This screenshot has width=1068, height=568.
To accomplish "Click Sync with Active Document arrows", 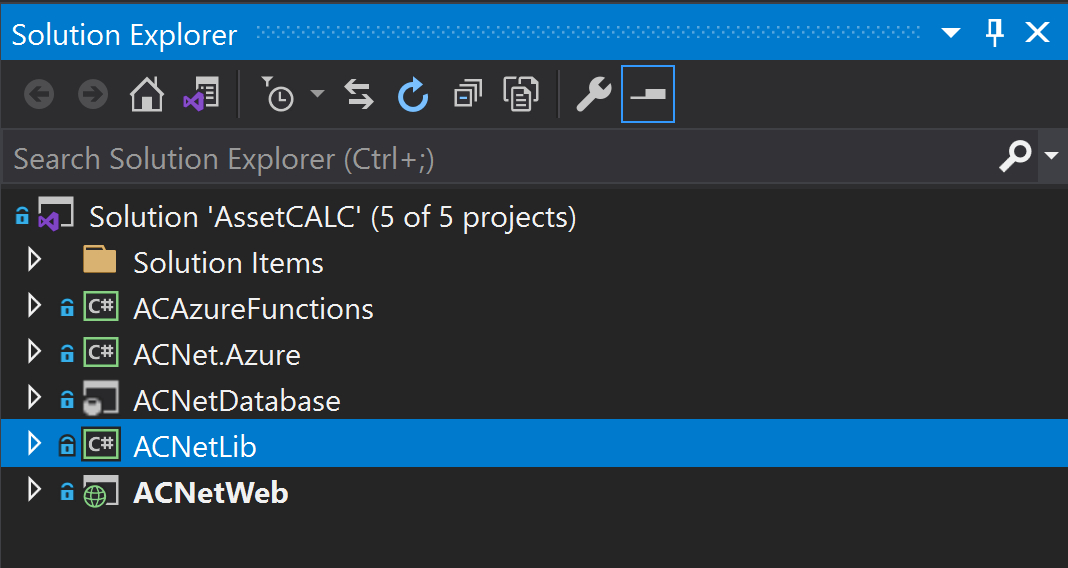I will [359, 94].
